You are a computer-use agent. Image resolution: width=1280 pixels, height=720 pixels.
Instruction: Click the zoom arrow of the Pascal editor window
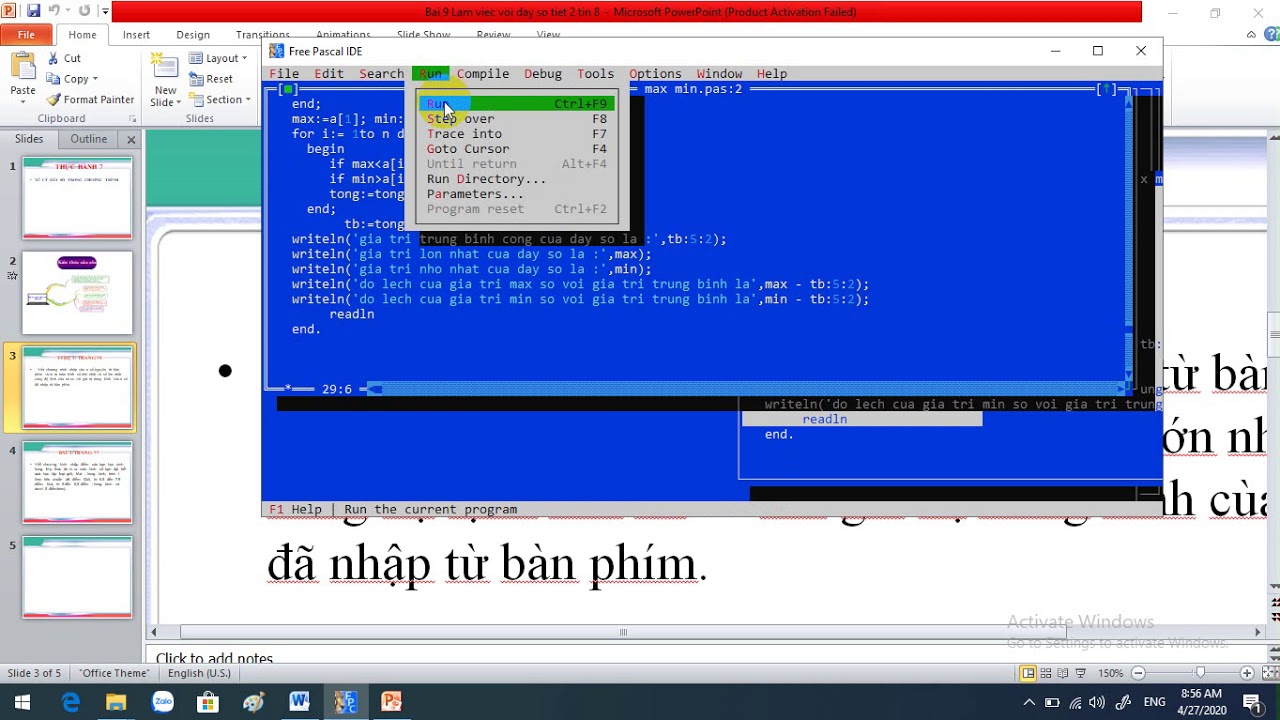pos(1106,89)
